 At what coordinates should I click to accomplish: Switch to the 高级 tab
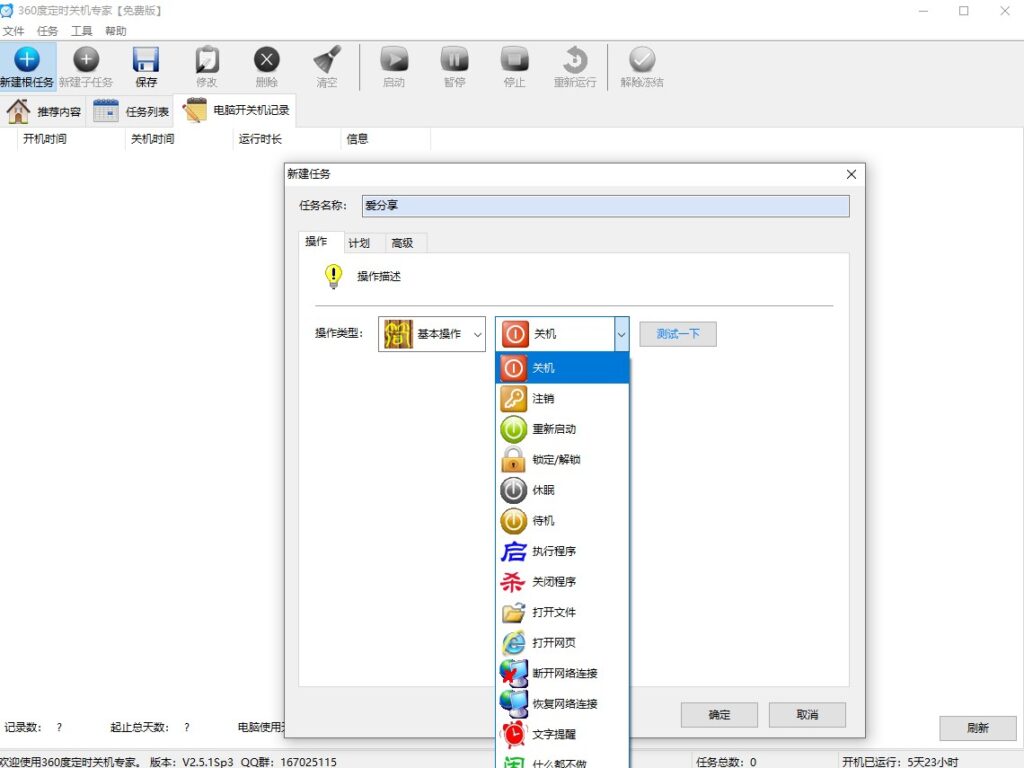click(x=402, y=243)
